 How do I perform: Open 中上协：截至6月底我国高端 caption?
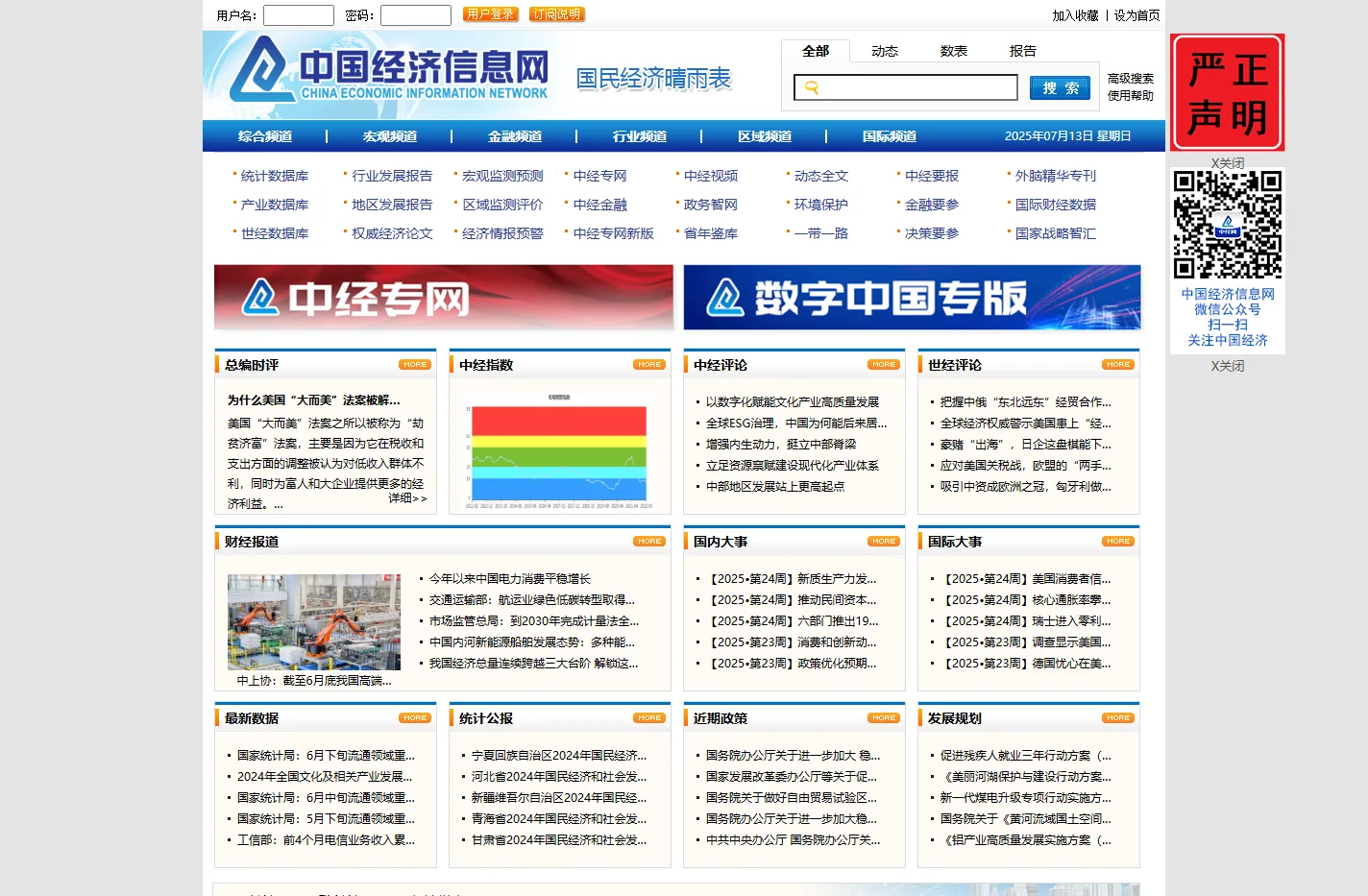[x=314, y=681]
